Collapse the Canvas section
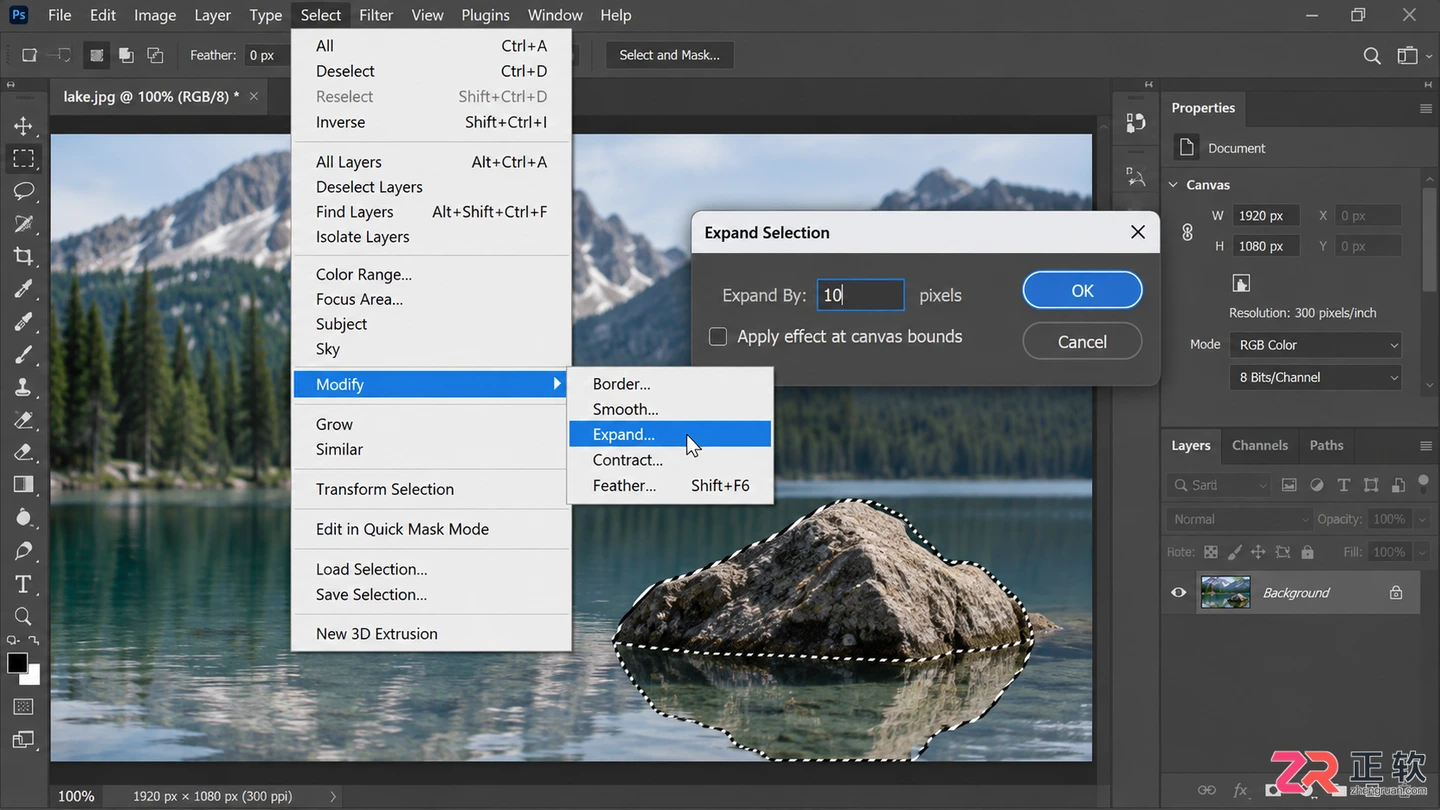Viewport: 1440px width, 810px height. coord(1174,185)
